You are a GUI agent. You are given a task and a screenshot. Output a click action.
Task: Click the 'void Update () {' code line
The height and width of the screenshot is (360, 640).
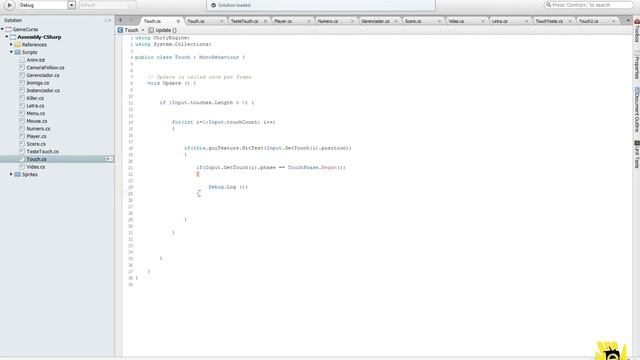coord(171,83)
